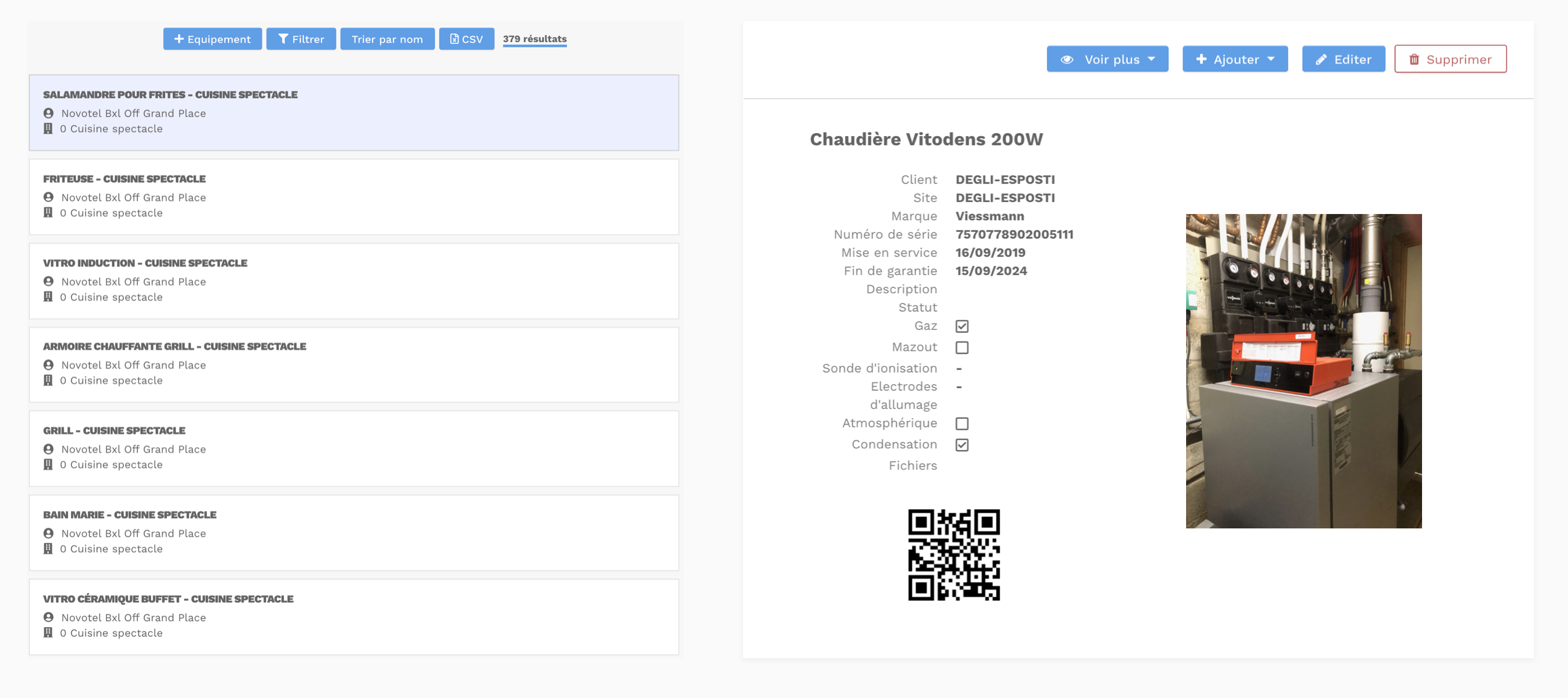Click the 379 résultats link
The height and width of the screenshot is (698, 1568).
coord(534,38)
